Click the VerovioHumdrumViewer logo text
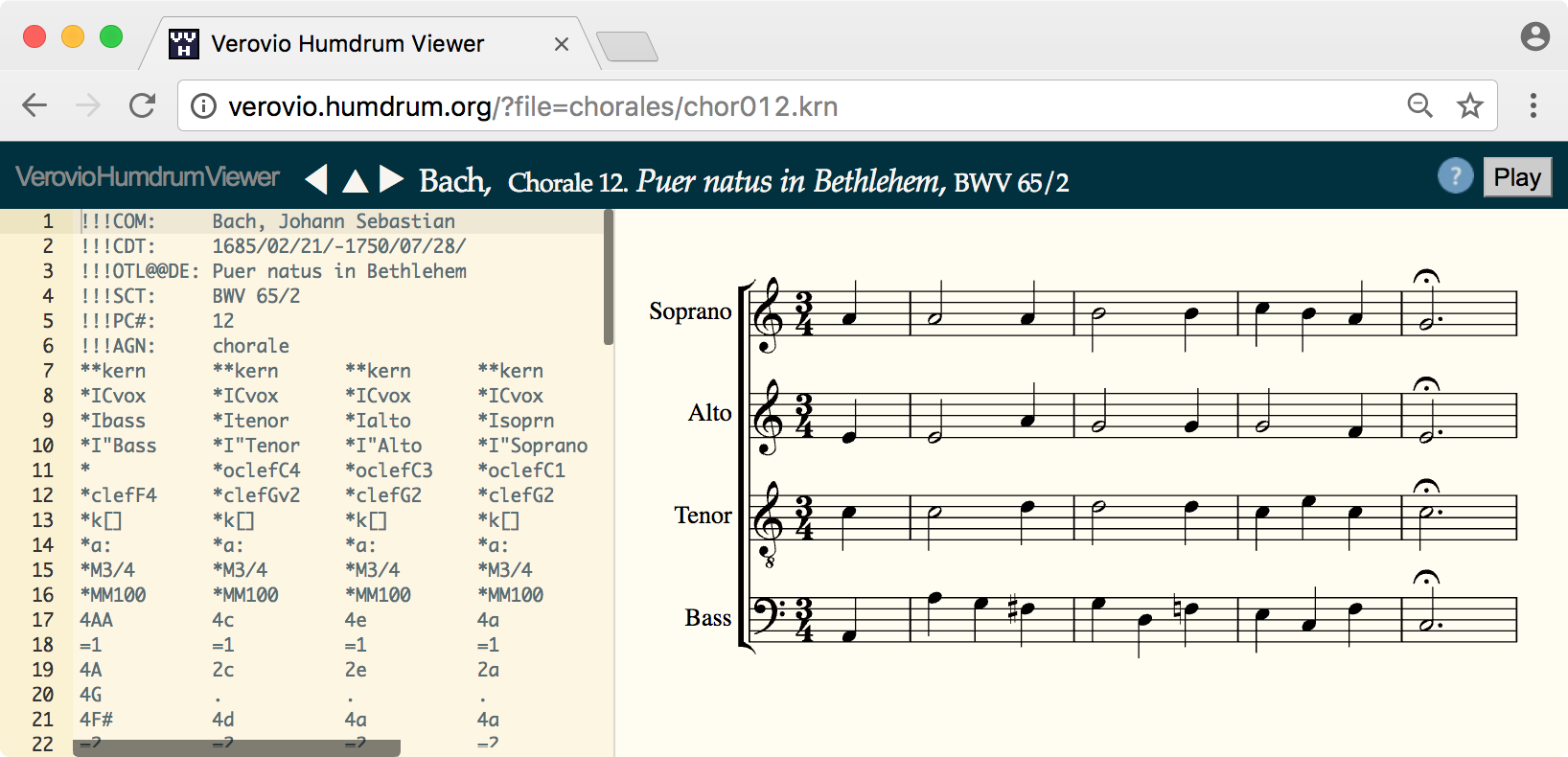Screen dimensions: 1568x757 [x=148, y=177]
